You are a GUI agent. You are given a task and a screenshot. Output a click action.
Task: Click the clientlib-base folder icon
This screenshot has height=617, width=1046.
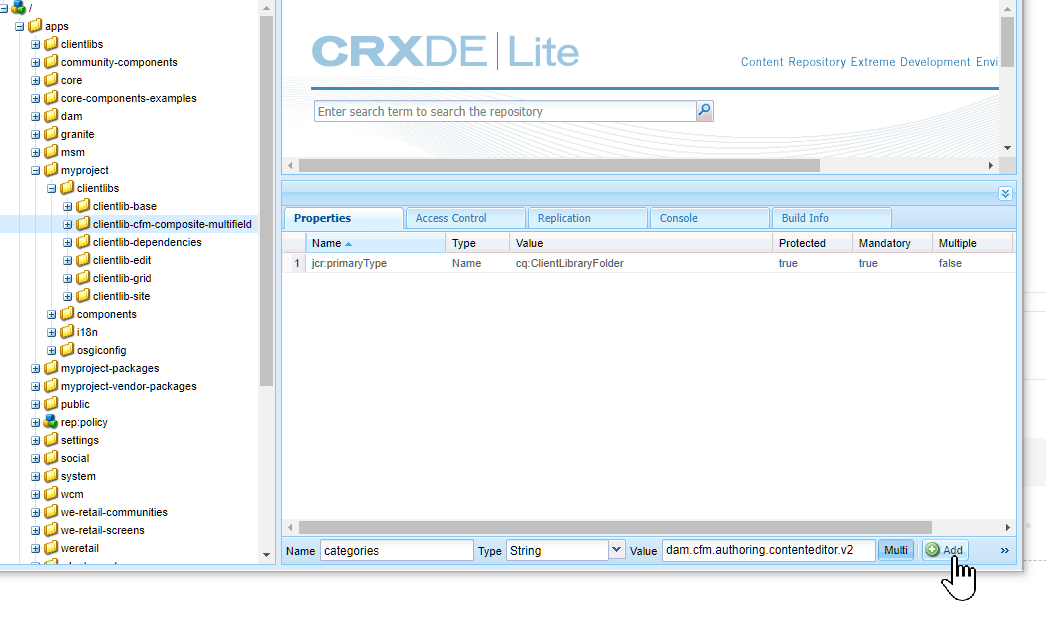pos(83,205)
